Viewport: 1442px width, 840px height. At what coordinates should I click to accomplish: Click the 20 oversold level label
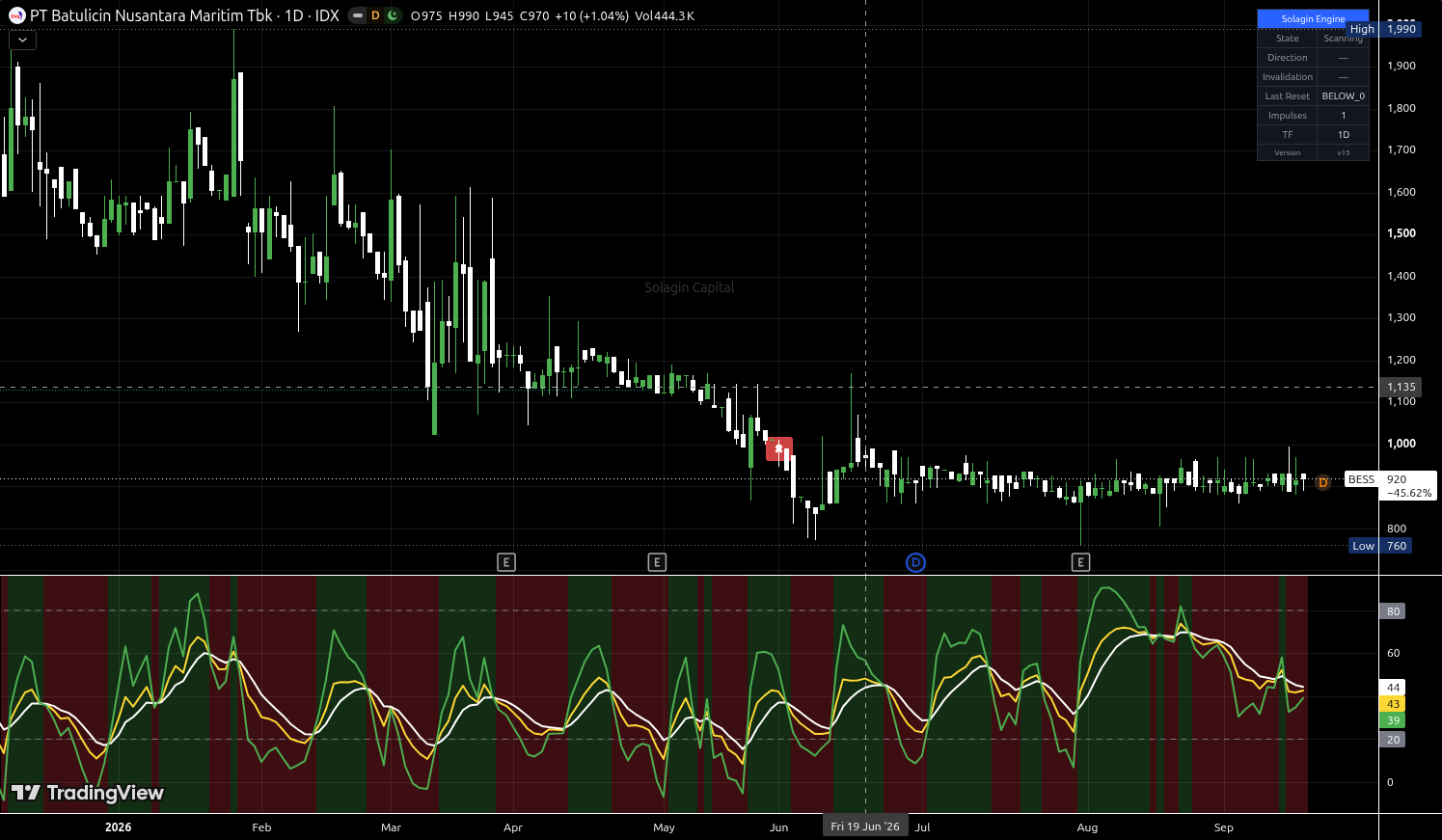[x=1393, y=740]
